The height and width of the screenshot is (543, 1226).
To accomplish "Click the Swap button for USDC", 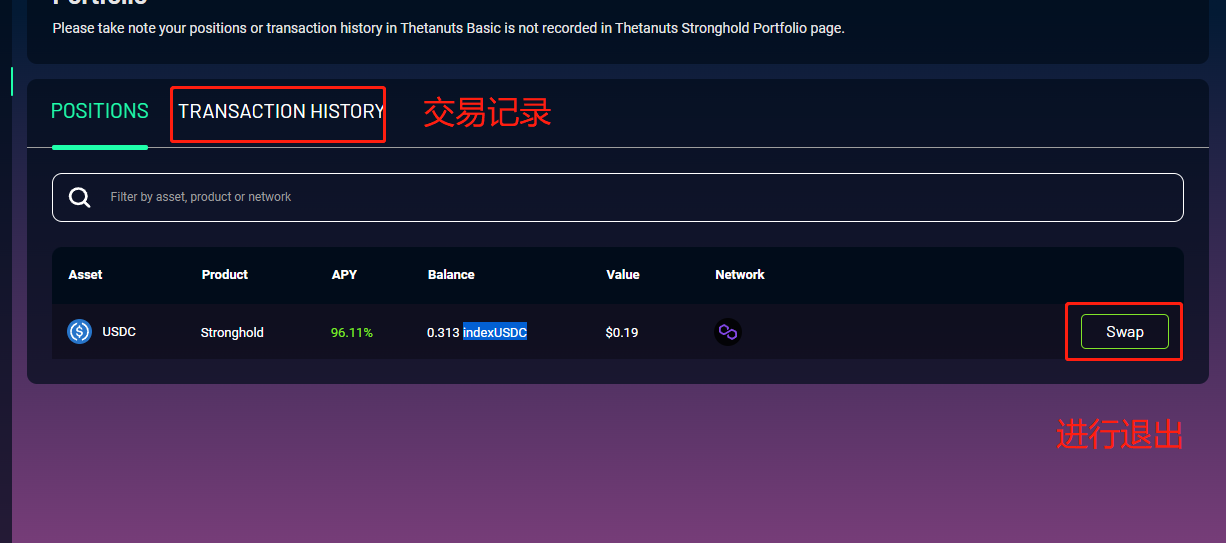I will (x=1125, y=331).
